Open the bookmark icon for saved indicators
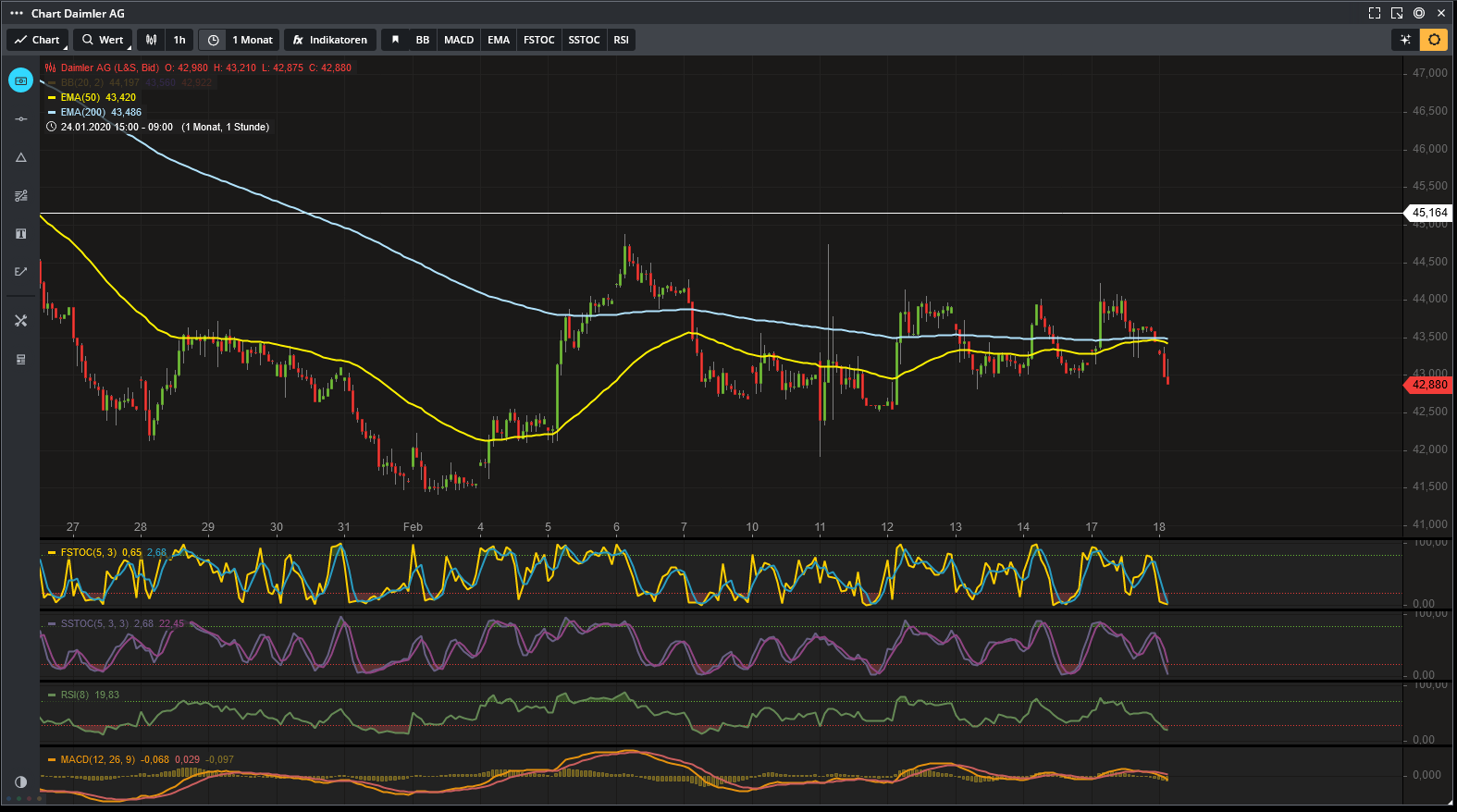1457x812 pixels. click(x=395, y=40)
